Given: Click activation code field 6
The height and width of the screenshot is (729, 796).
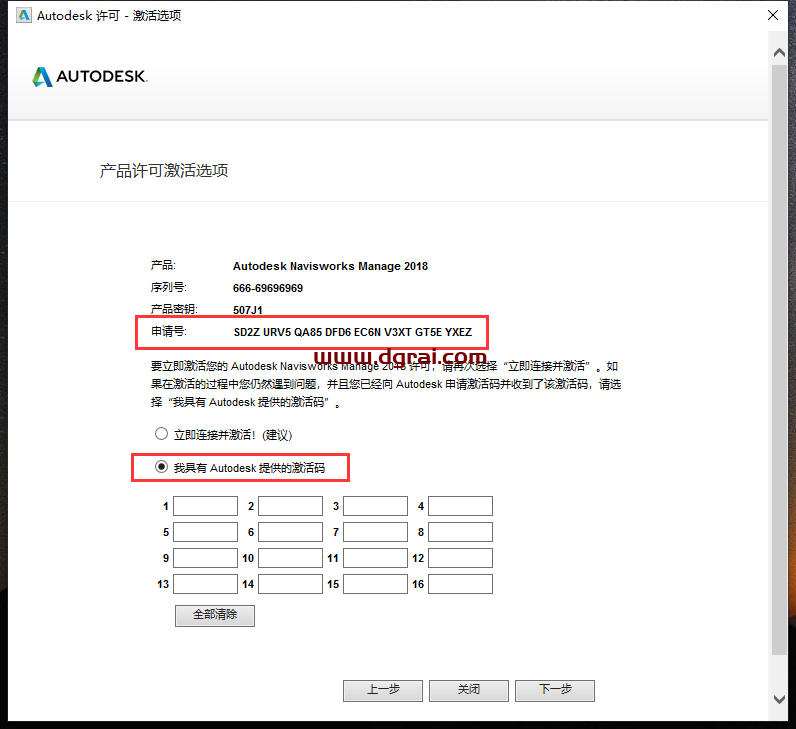Looking at the screenshot, I should pos(290,532).
